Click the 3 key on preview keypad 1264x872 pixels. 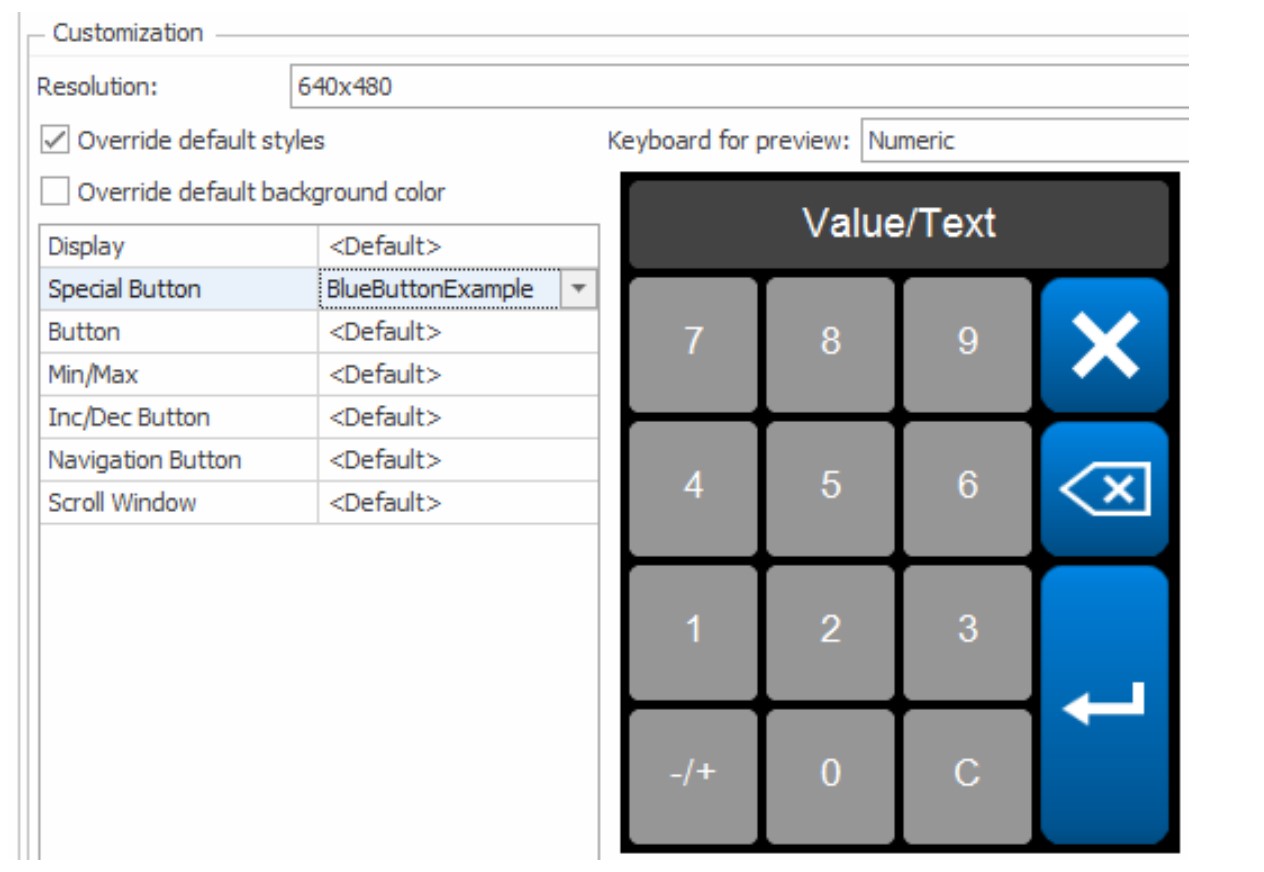[967, 633]
